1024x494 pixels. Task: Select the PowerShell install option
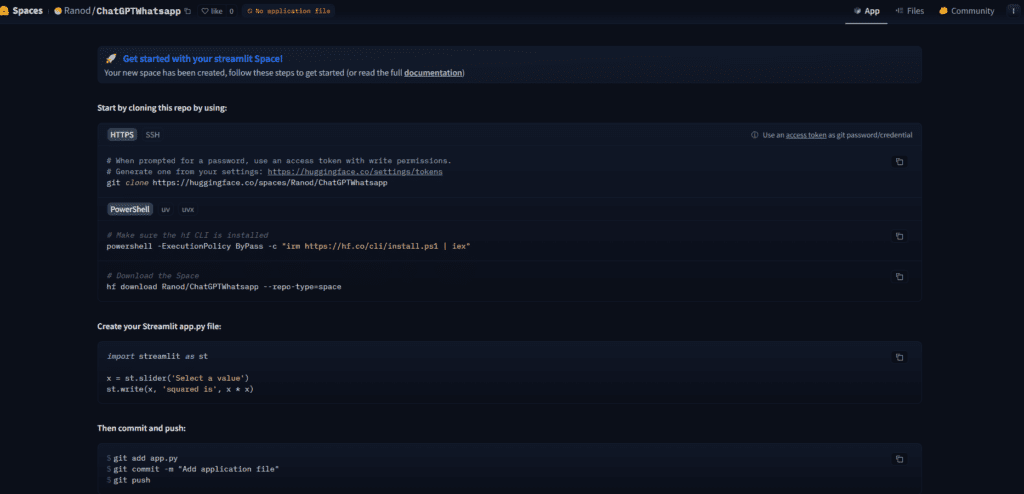[x=130, y=210]
